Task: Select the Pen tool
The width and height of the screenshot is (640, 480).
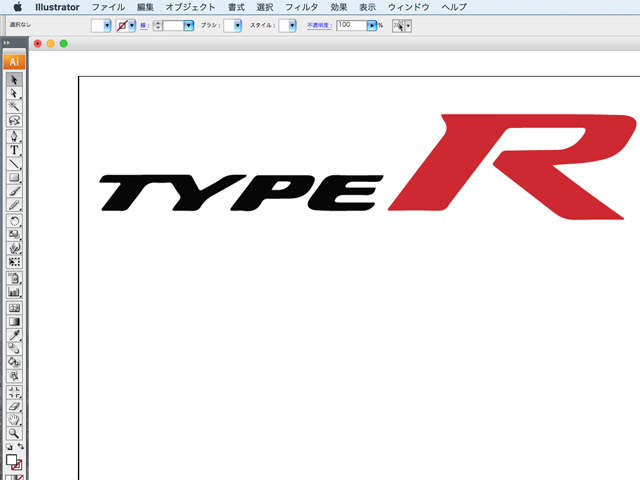Action: coord(14,136)
